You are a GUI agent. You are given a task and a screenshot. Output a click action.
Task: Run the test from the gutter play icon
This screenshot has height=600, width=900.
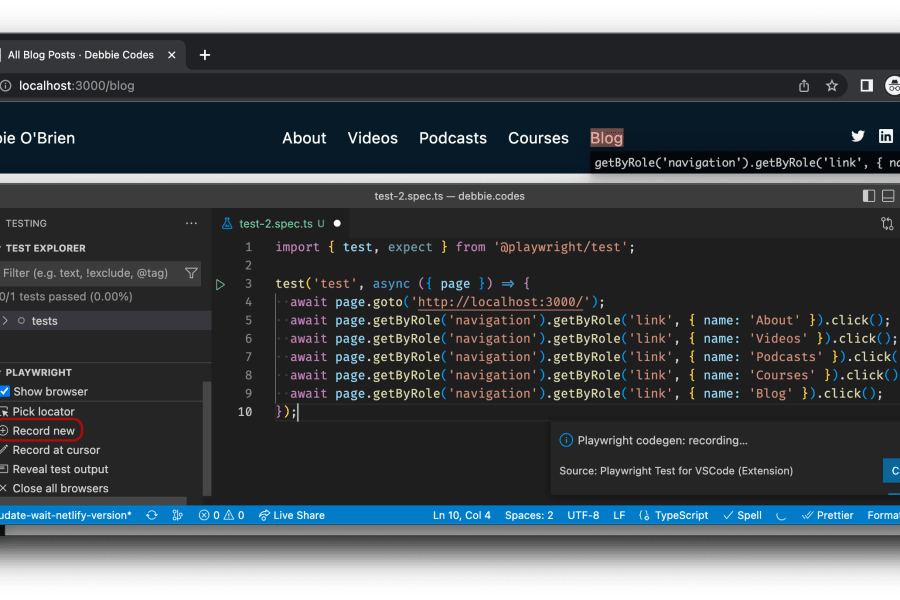tap(220, 284)
